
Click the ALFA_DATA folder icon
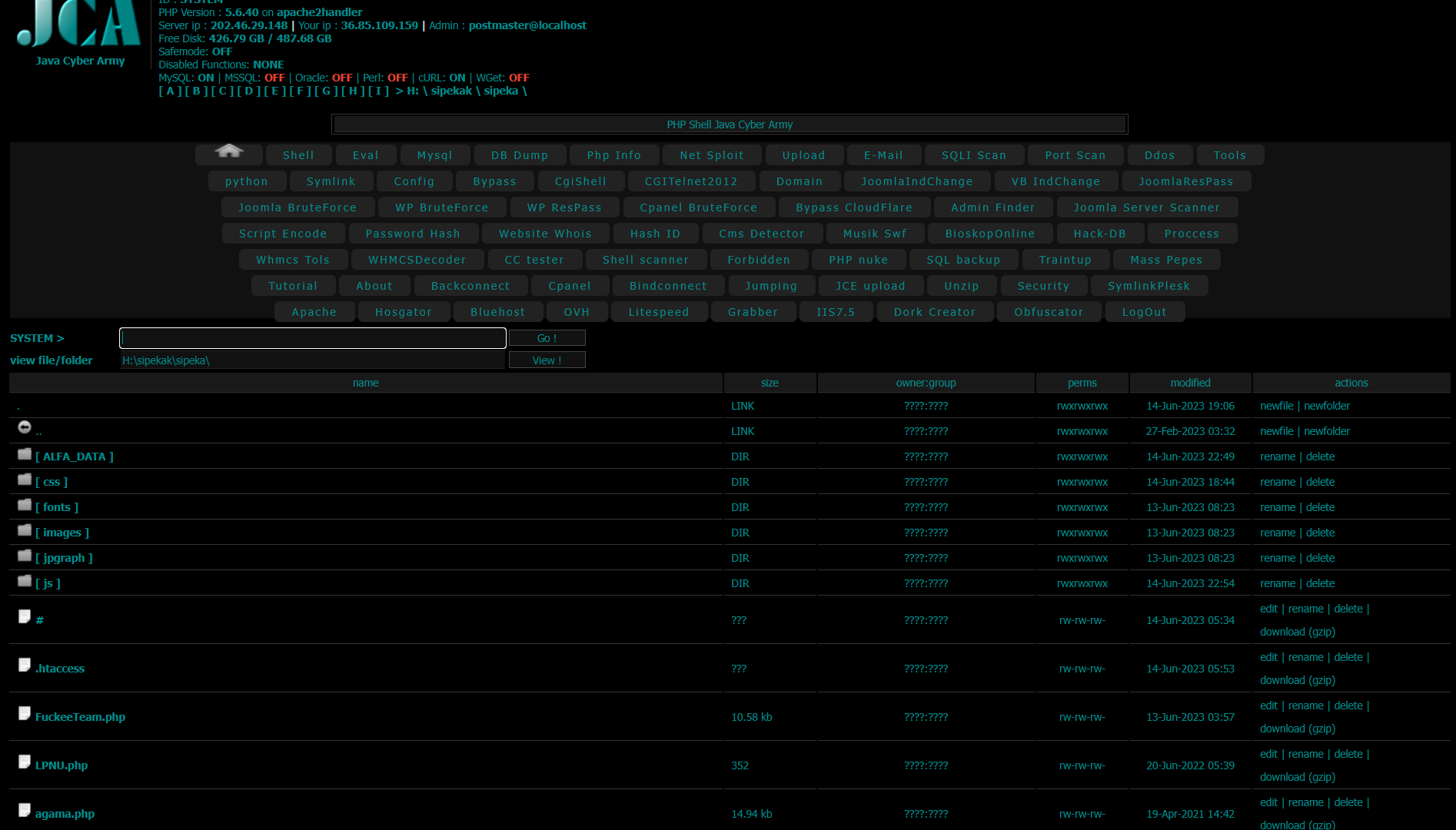pos(25,454)
